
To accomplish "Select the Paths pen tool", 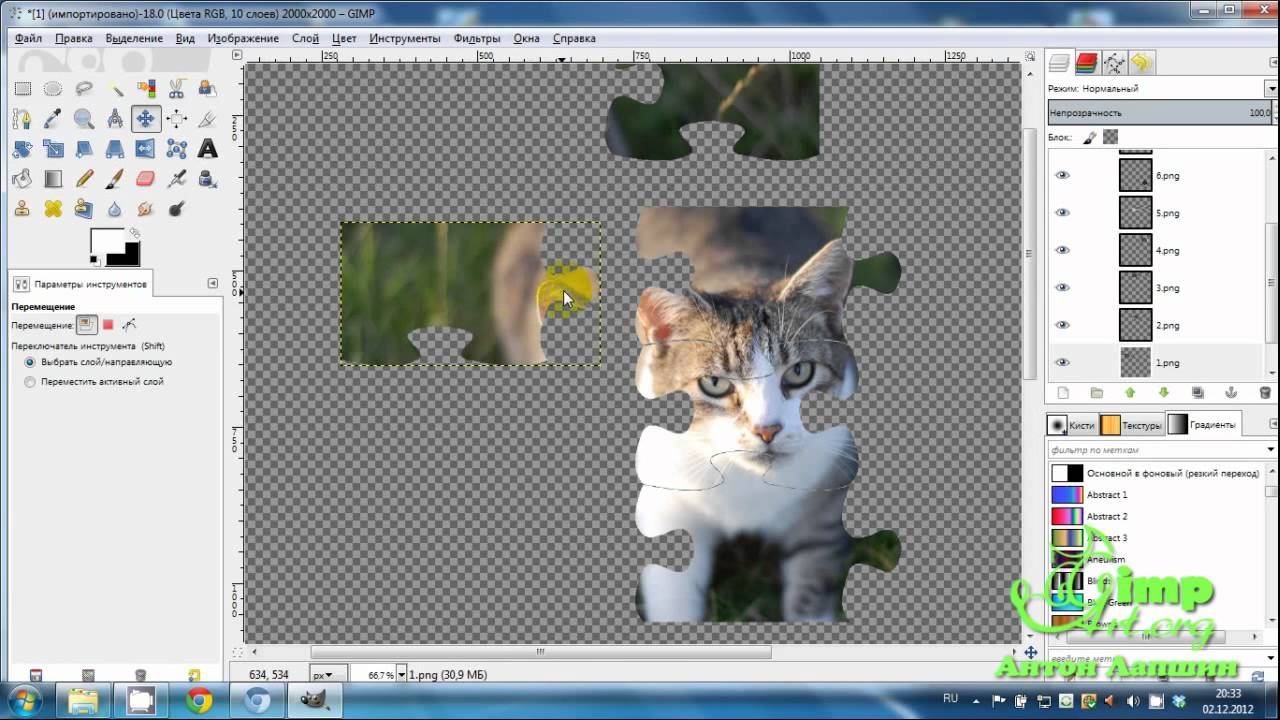I will pyautogui.click(x=22, y=119).
